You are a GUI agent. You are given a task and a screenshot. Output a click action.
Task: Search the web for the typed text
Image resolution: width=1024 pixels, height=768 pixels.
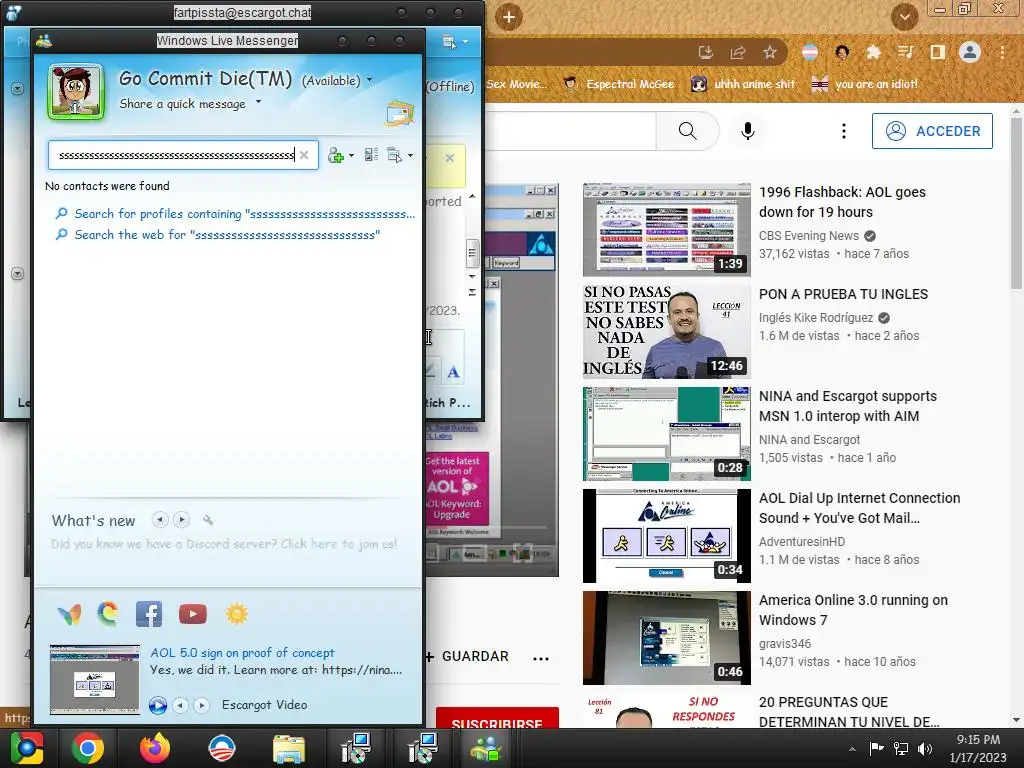227,234
